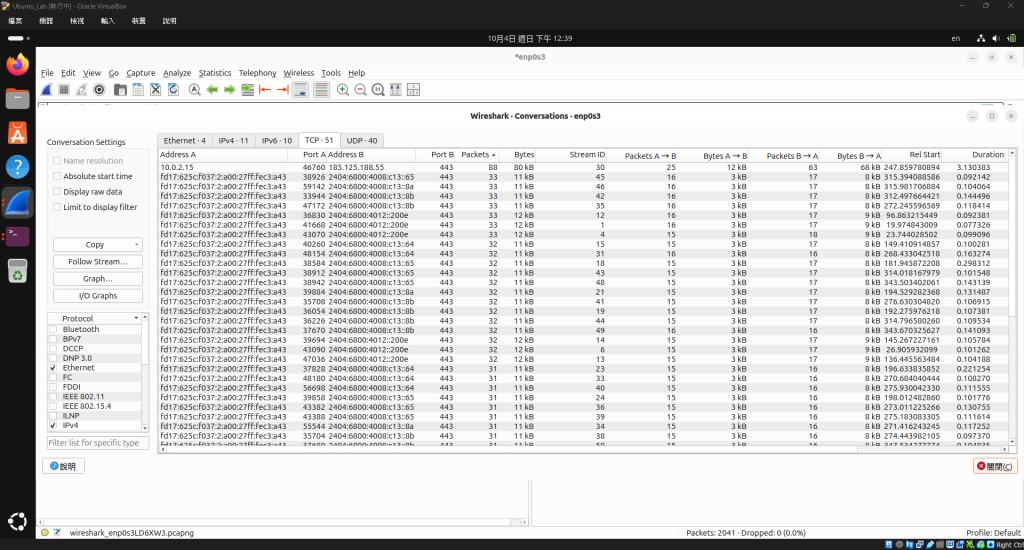This screenshot has height=550, width=1024.
Task: Sort by the Stream ID column header
Action: point(571,155)
